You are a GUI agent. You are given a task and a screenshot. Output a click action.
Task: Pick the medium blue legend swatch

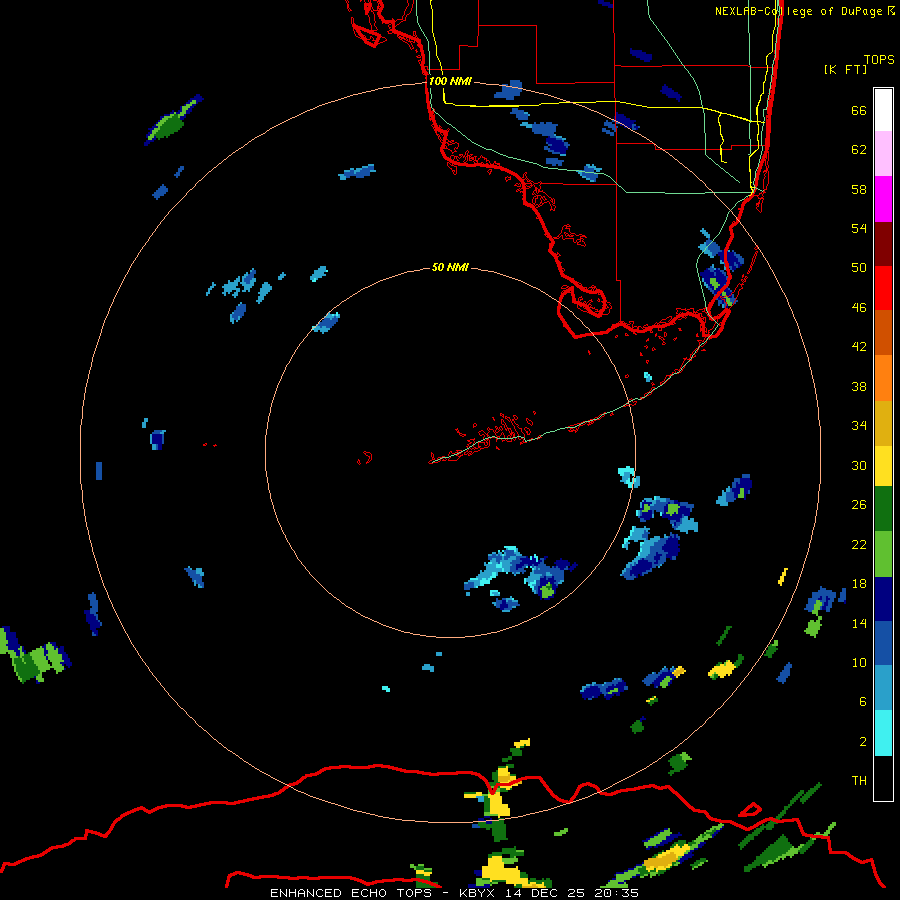click(883, 643)
